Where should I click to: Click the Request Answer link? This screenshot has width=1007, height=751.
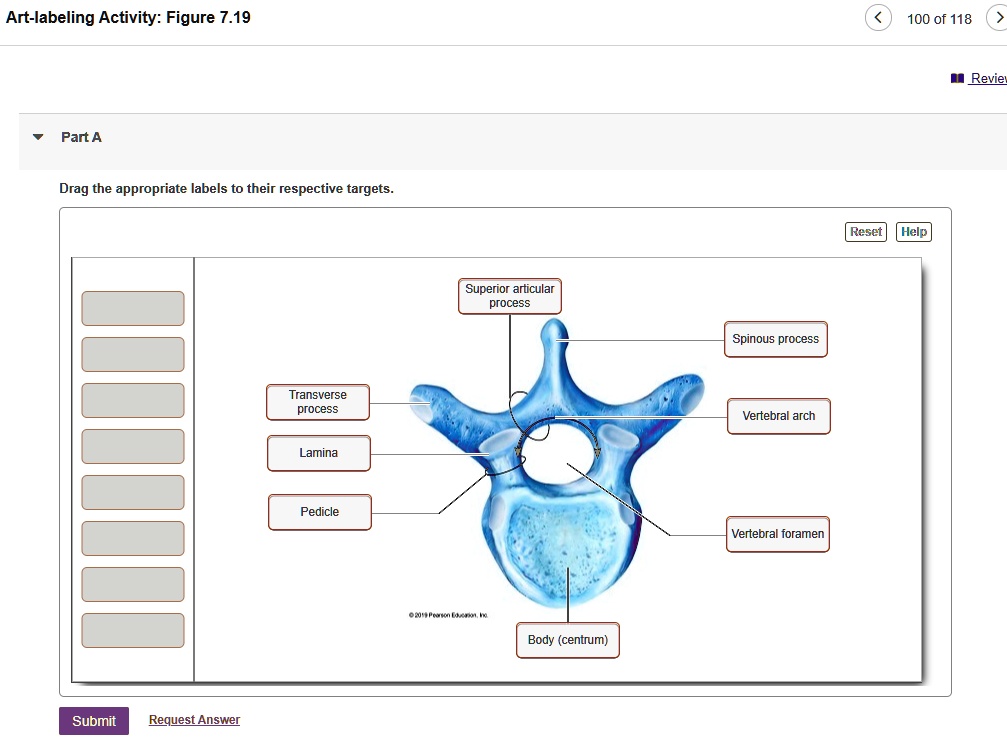(194, 720)
